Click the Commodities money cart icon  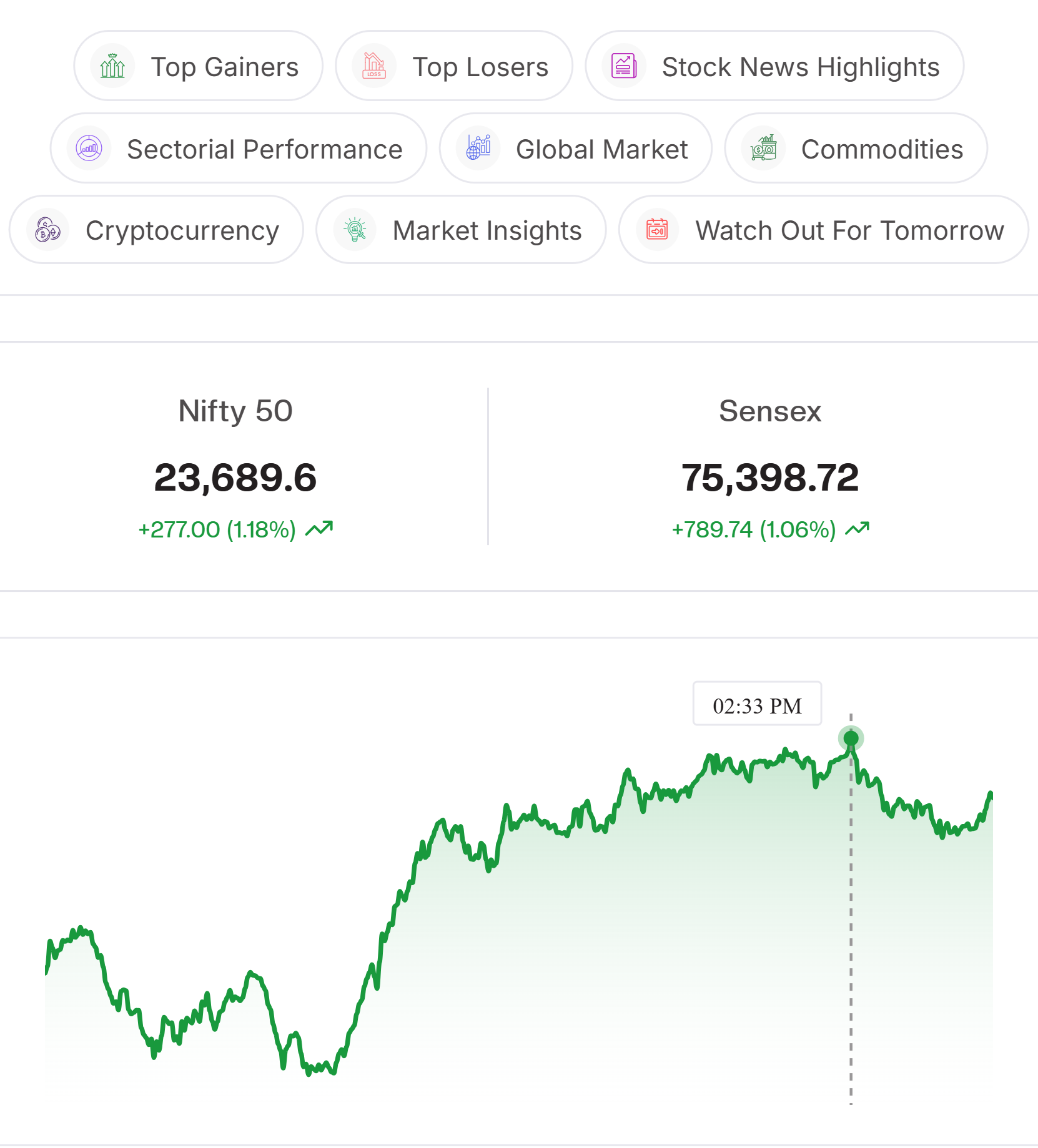coord(763,149)
